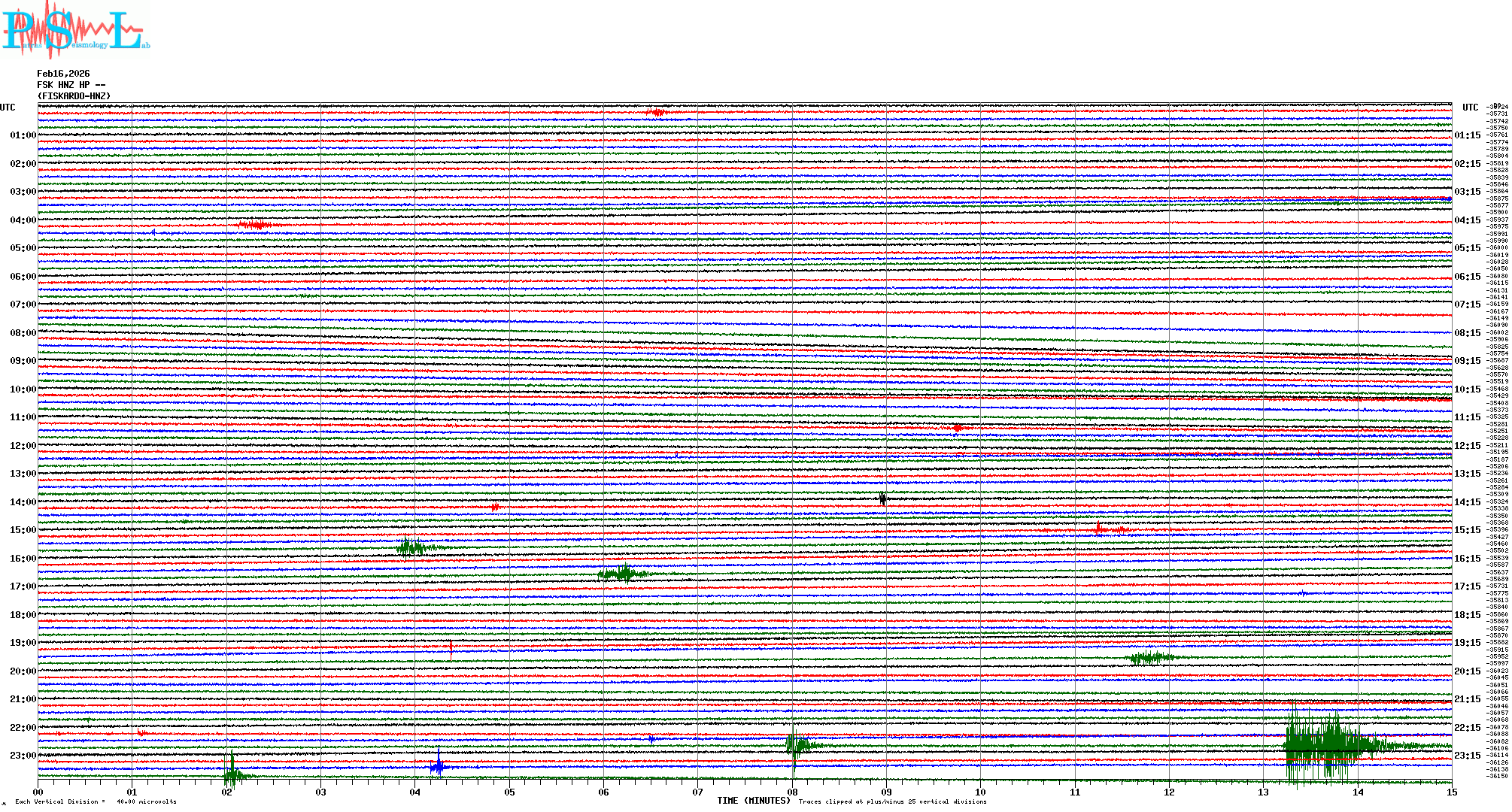Click the black spike near minute 09
This screenshot has height=812, width=1512.
tap(882, 498)
